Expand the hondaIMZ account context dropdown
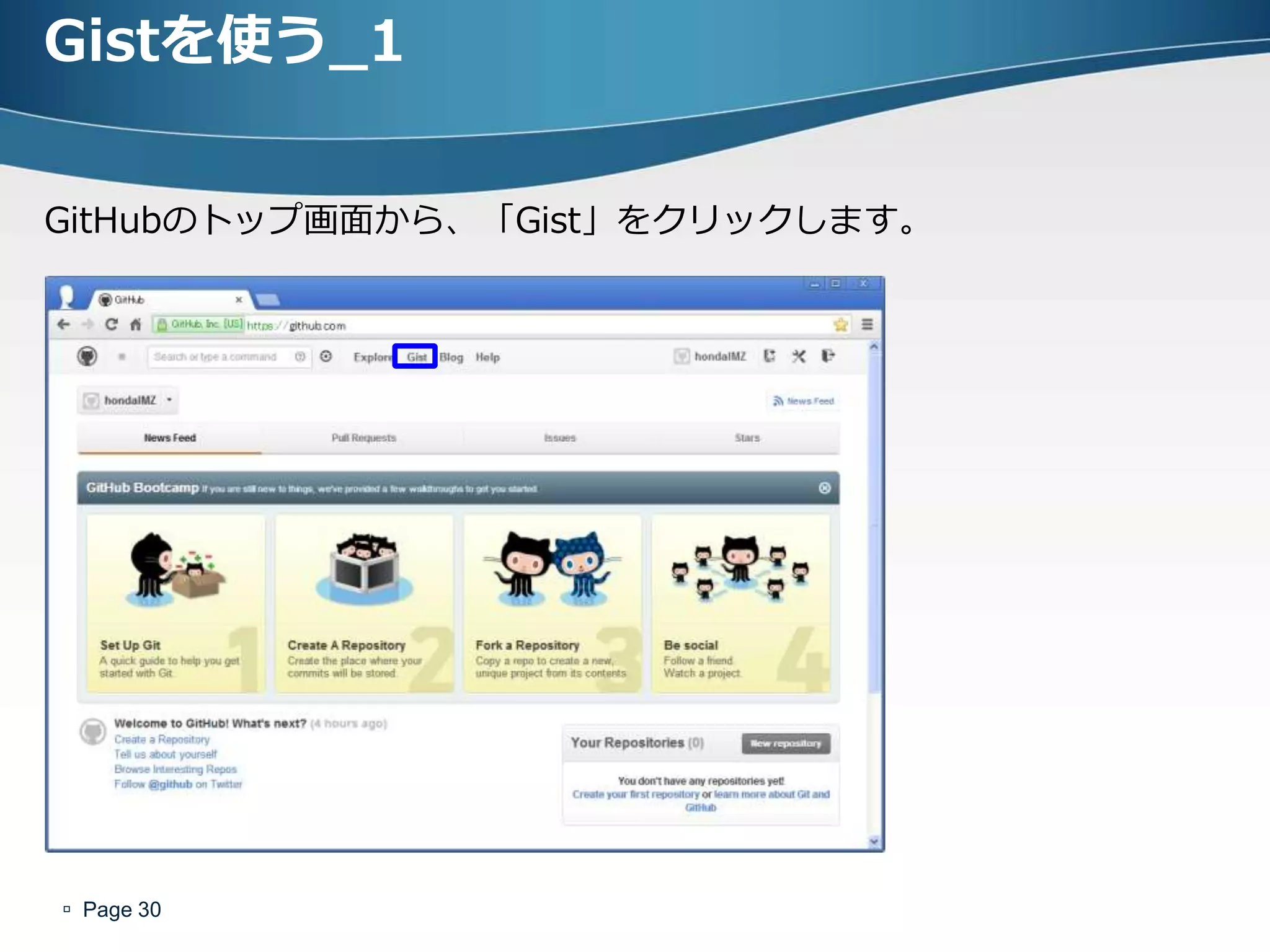Screen dimensions: 1270x952 (128, 400)
